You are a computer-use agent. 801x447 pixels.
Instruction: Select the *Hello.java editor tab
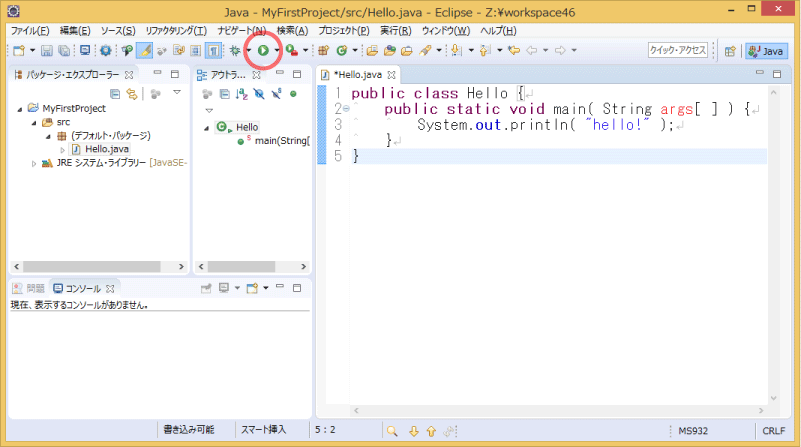tap(358, 75)
